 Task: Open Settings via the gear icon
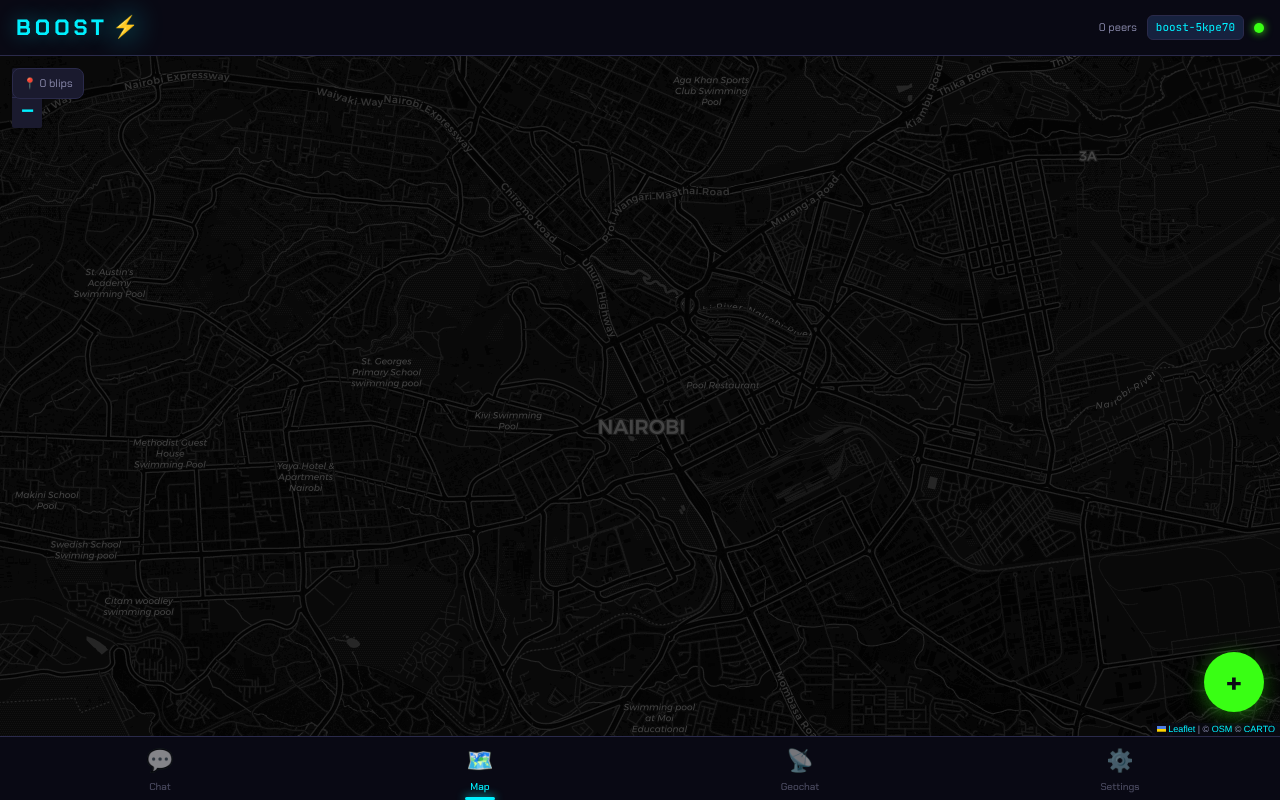pyautogui.click(x=1120, y=761)
